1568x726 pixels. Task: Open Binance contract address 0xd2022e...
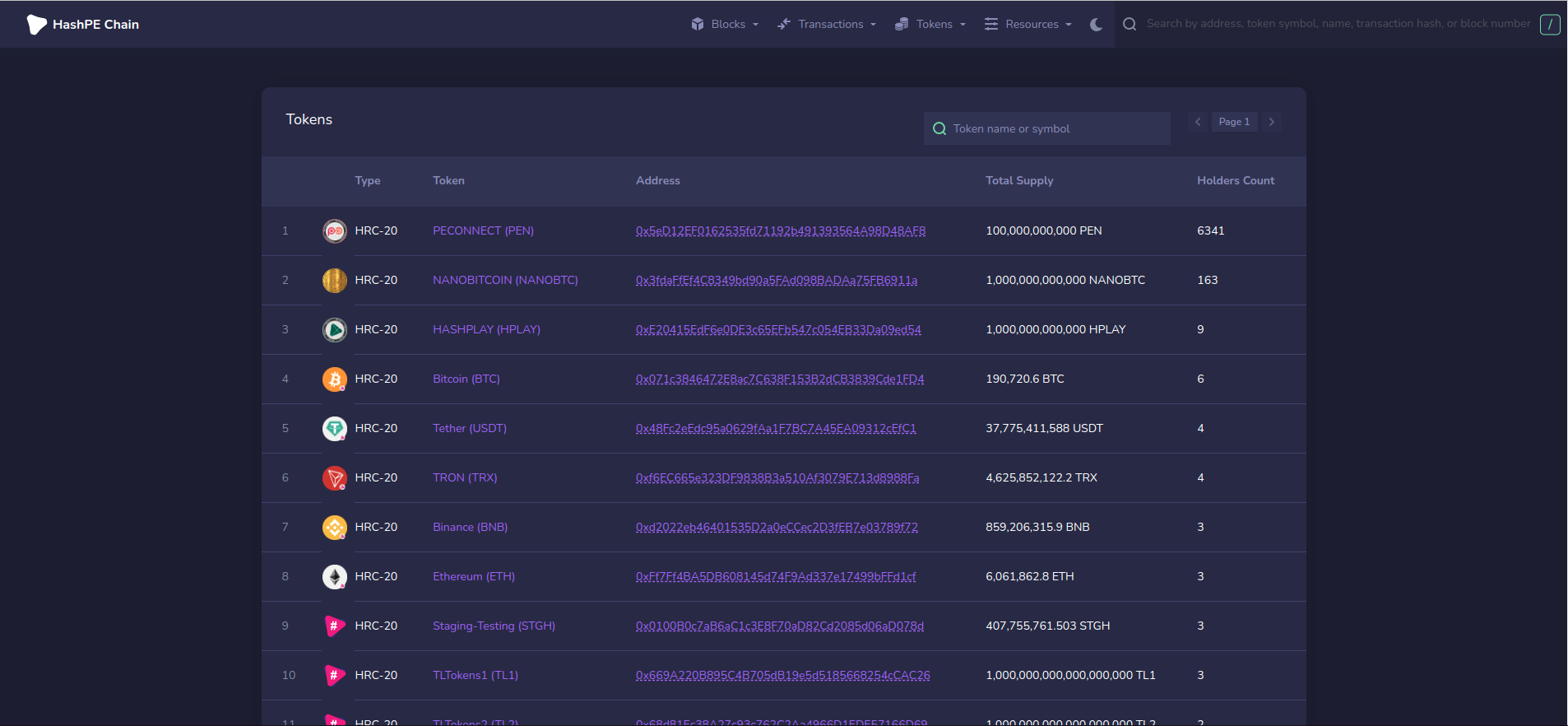777,527
